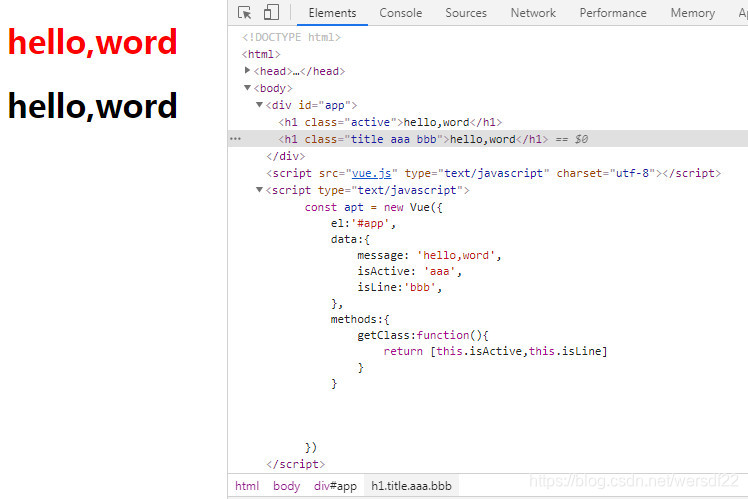Screen dimensions: 748x499
Task: Click the == $0 marker text
Action: [x=572, y=139]
